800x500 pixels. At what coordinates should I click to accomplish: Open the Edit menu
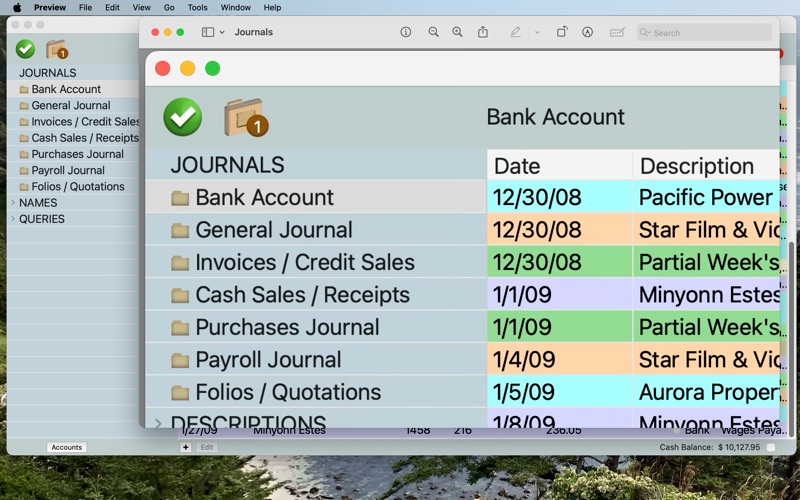(x=112, y=8)
